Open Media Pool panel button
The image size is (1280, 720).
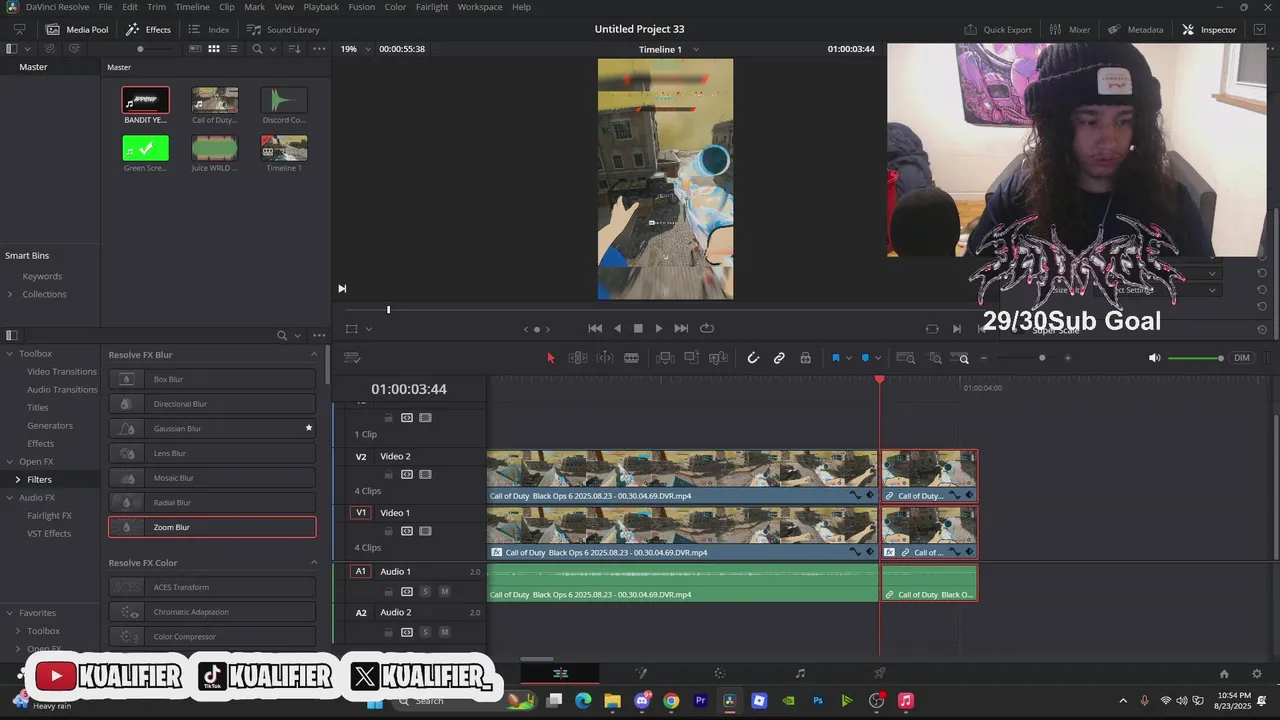click(77, 29)
